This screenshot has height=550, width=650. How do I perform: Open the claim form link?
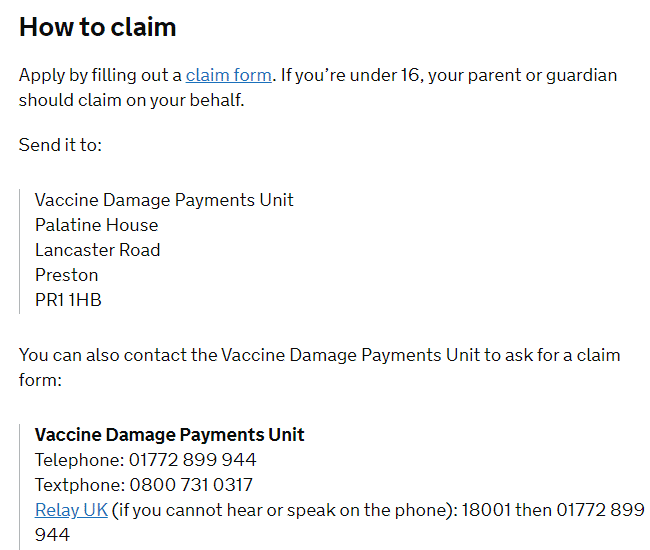228,75
